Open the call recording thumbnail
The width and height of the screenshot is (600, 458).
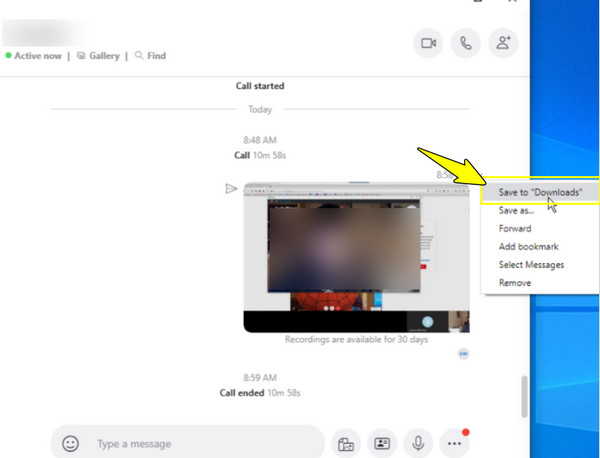(356, 257)
